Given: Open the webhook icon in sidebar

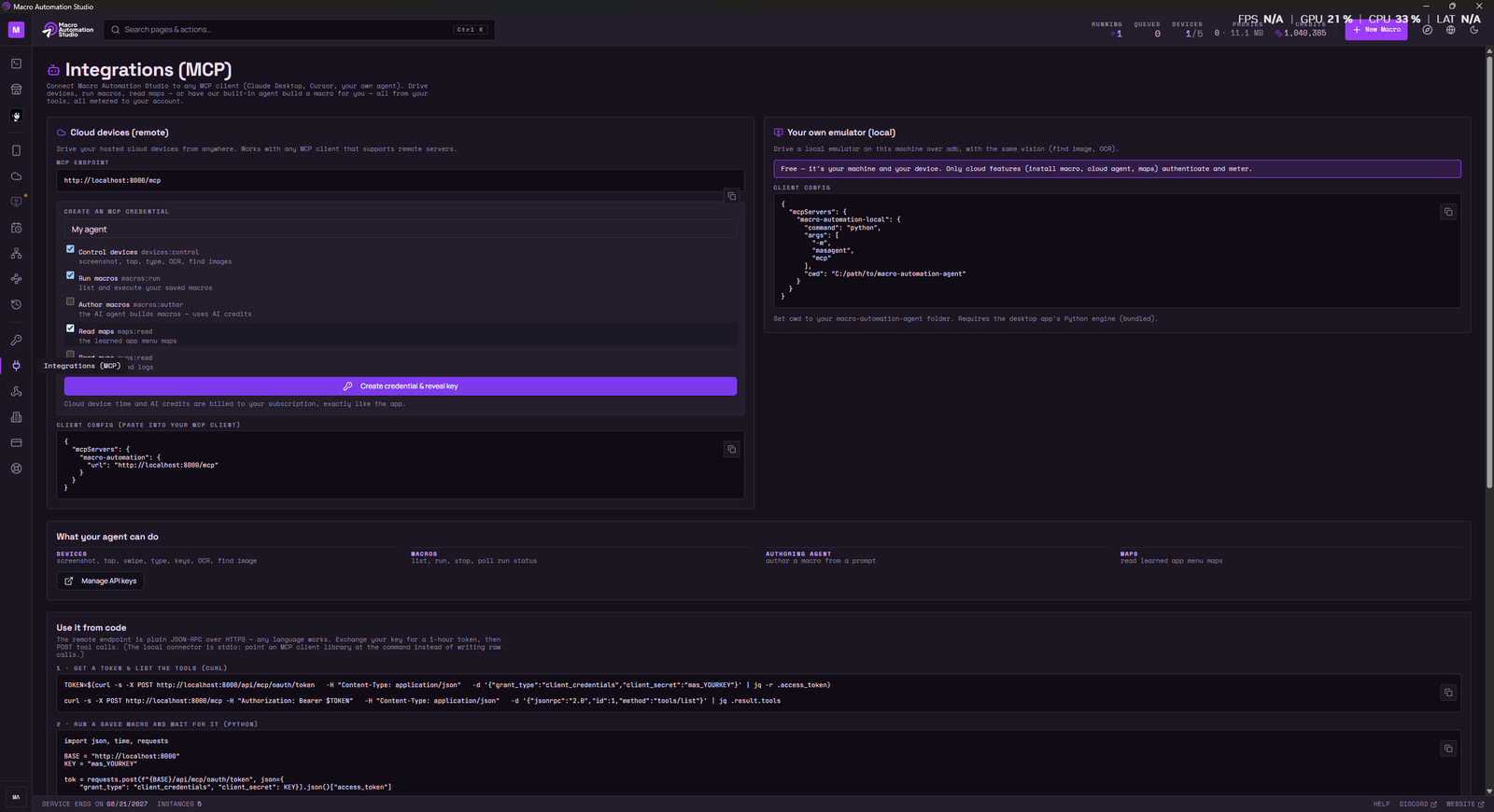Looking at the screenshot, I should (x=16, y=391).
